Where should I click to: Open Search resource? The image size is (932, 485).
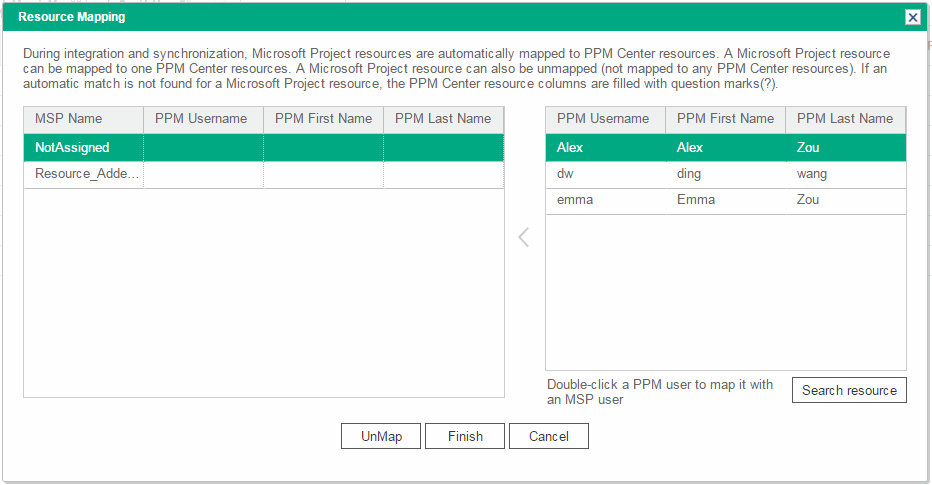click(x=848, y=390)
